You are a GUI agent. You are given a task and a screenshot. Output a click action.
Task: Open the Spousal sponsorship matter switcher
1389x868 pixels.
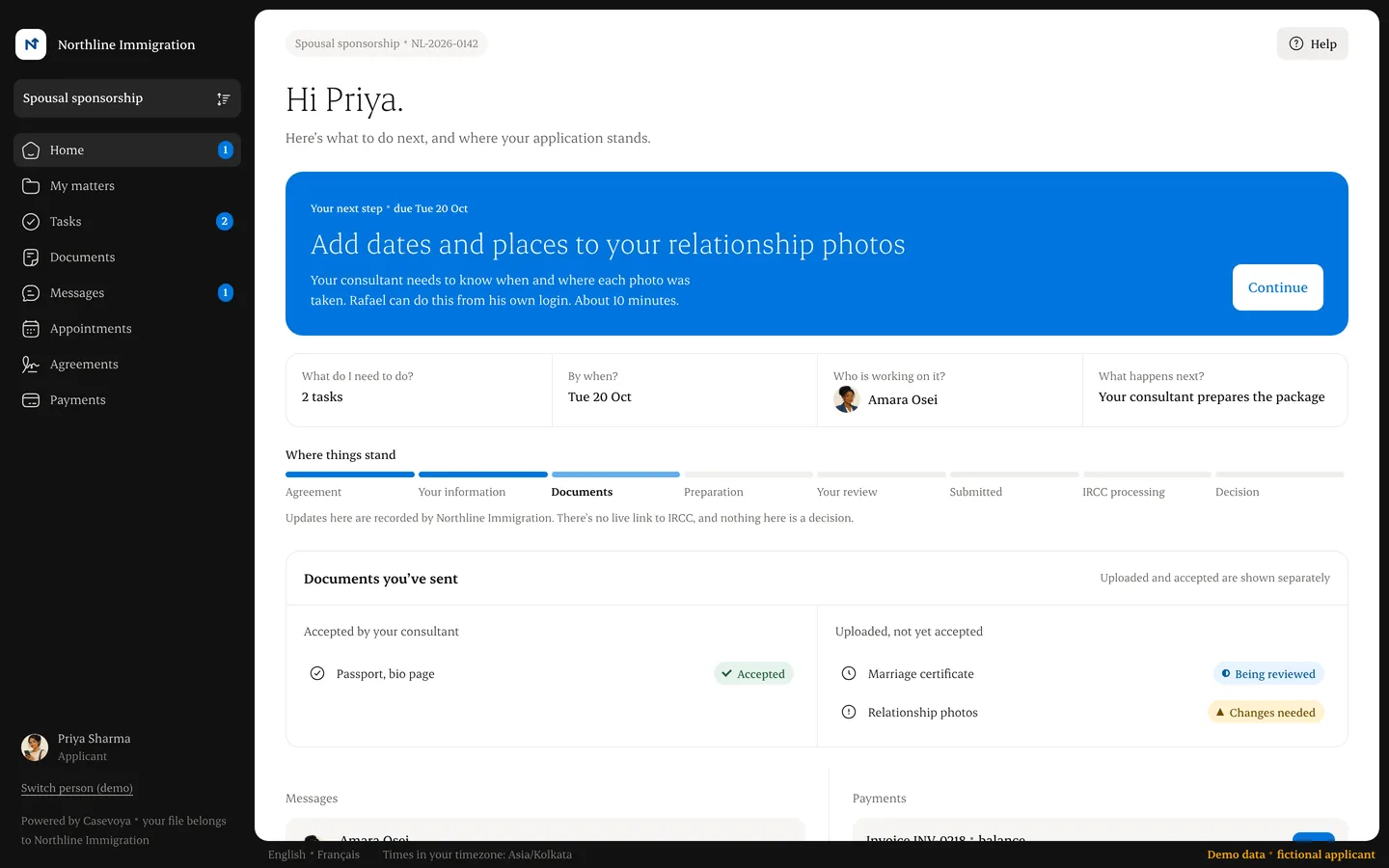(x=127, y=98)
